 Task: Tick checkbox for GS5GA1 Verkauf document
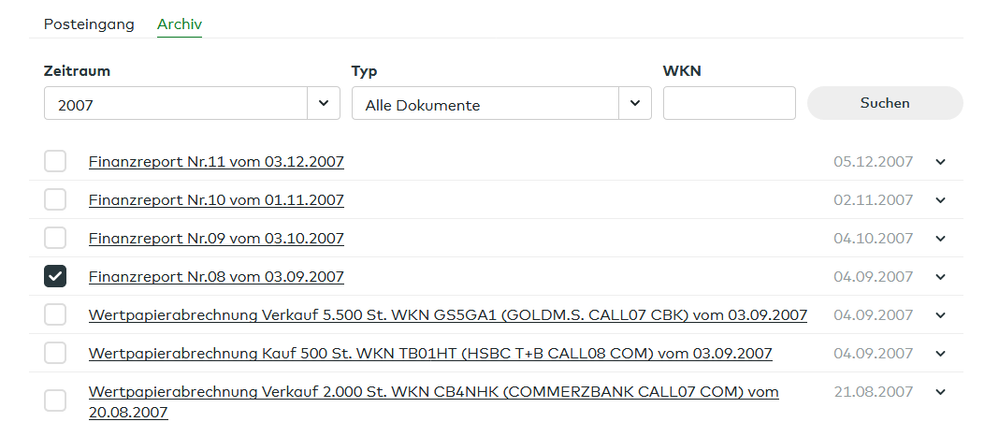55,315
